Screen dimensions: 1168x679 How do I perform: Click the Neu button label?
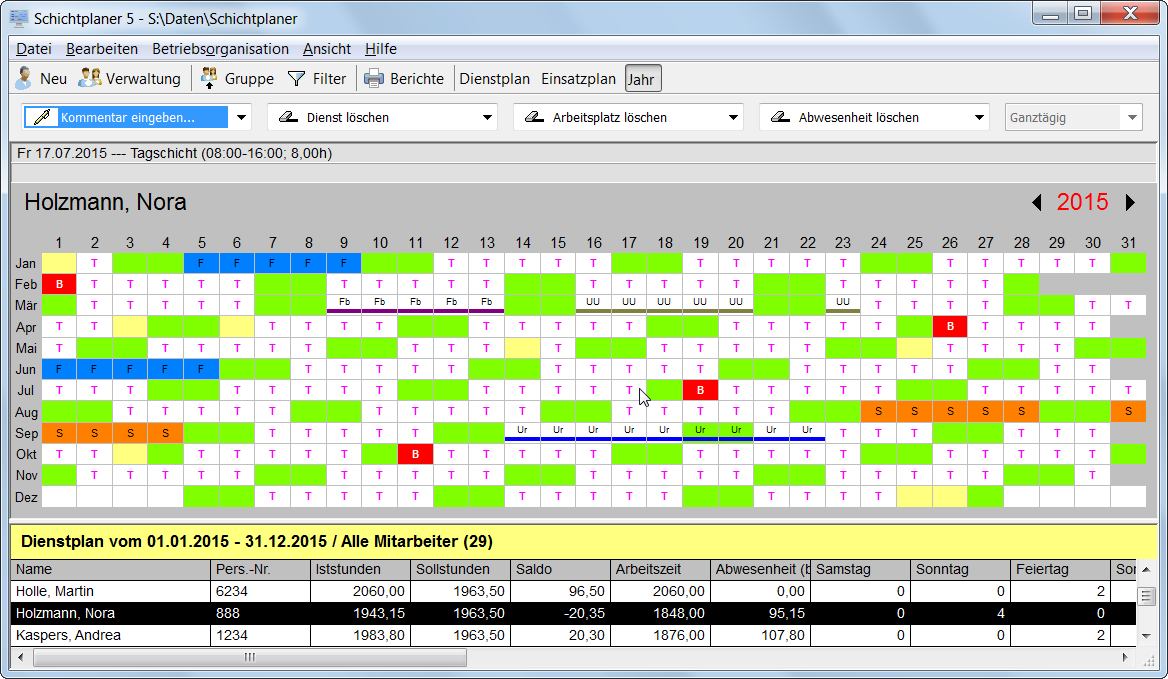point(53,79)
